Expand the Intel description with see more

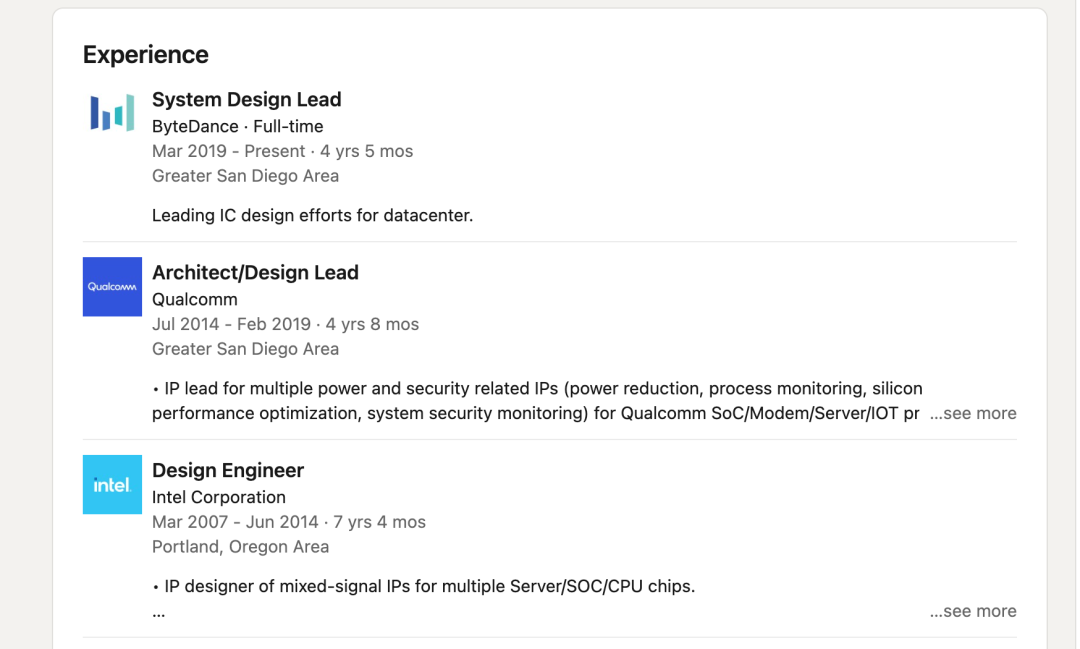[973, 611]
